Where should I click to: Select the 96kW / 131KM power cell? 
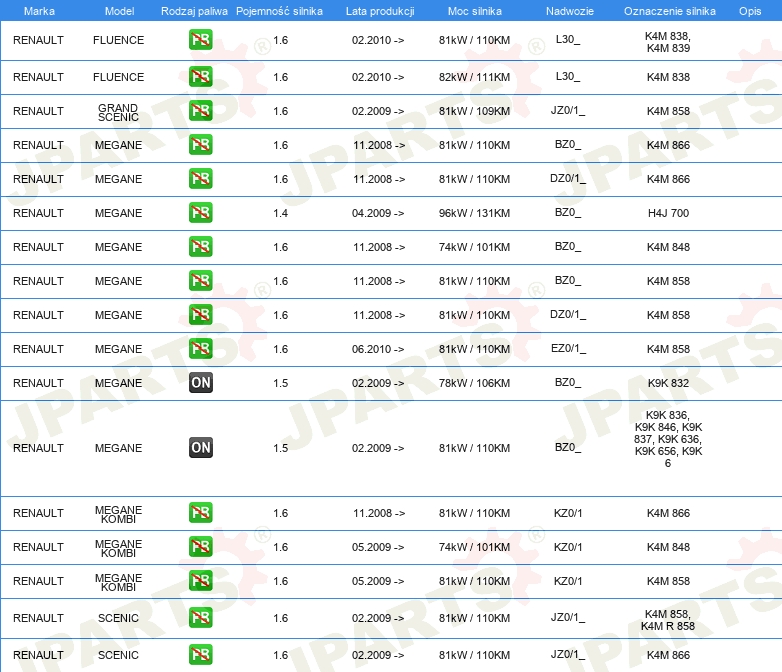[x=474, y=213]
